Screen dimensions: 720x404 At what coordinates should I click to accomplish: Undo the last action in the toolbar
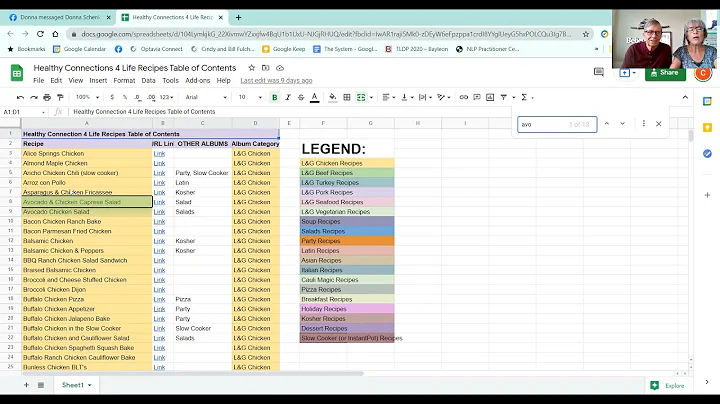tap(20, 97)
